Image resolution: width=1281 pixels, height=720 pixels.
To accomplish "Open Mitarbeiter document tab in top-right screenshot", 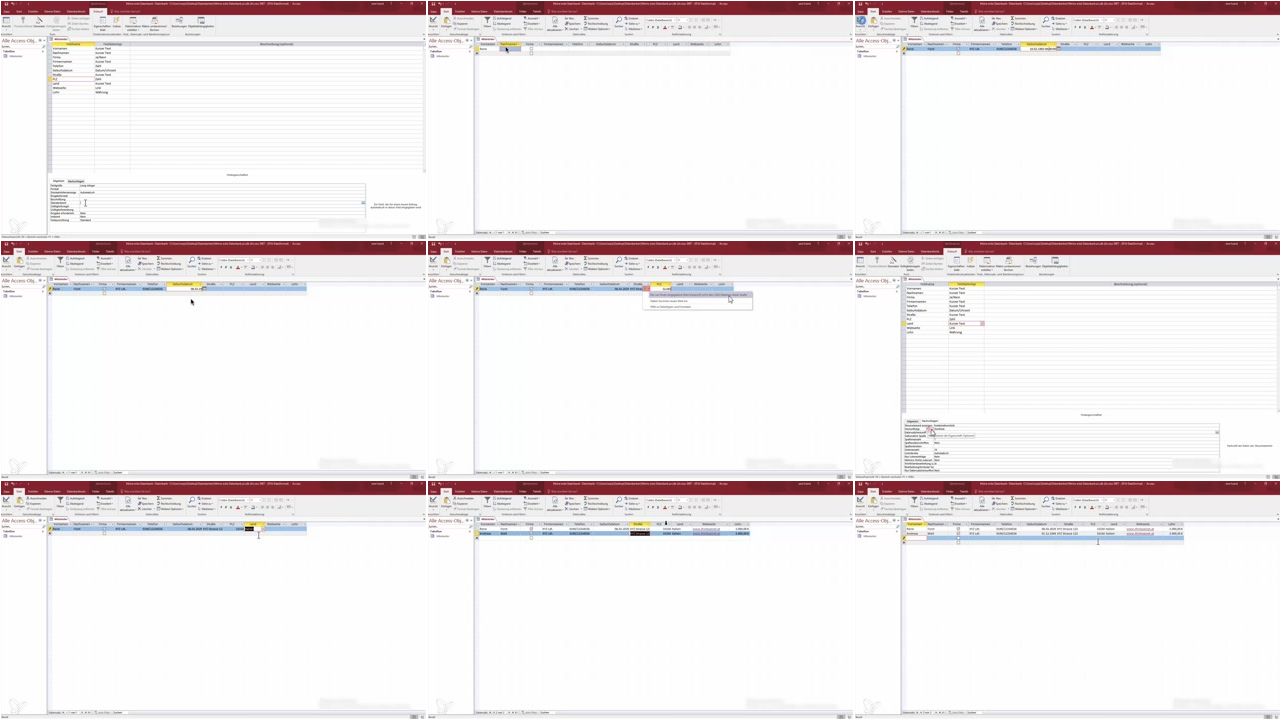I will click(914, 40).
